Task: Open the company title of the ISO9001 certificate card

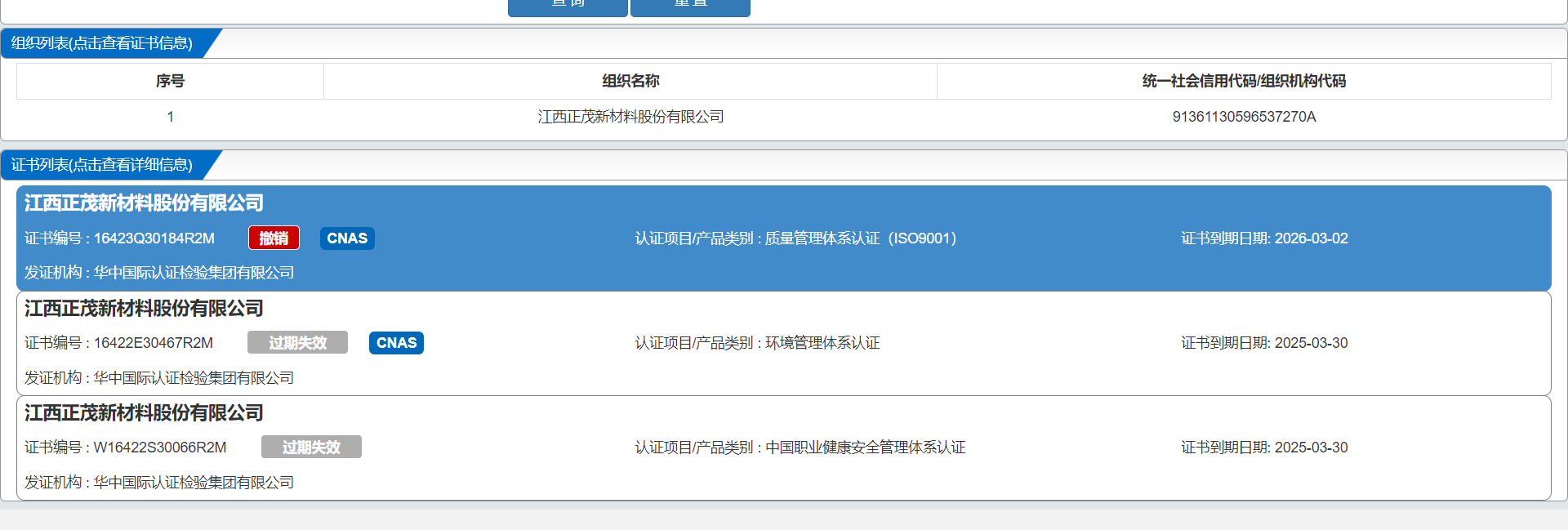Action: click(144, 203)
